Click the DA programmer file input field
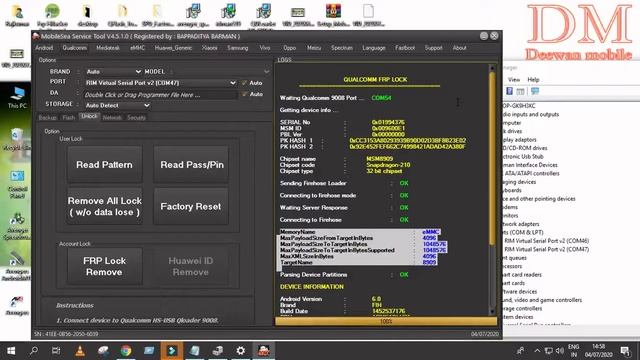 point(160,95)
